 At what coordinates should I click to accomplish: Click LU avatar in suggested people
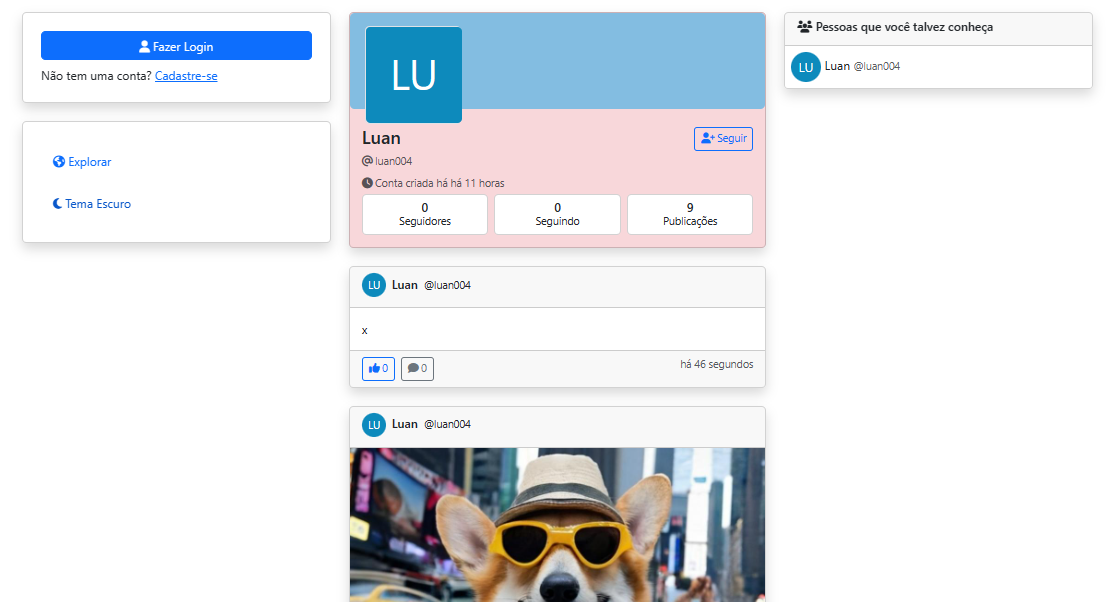point(805,67)
